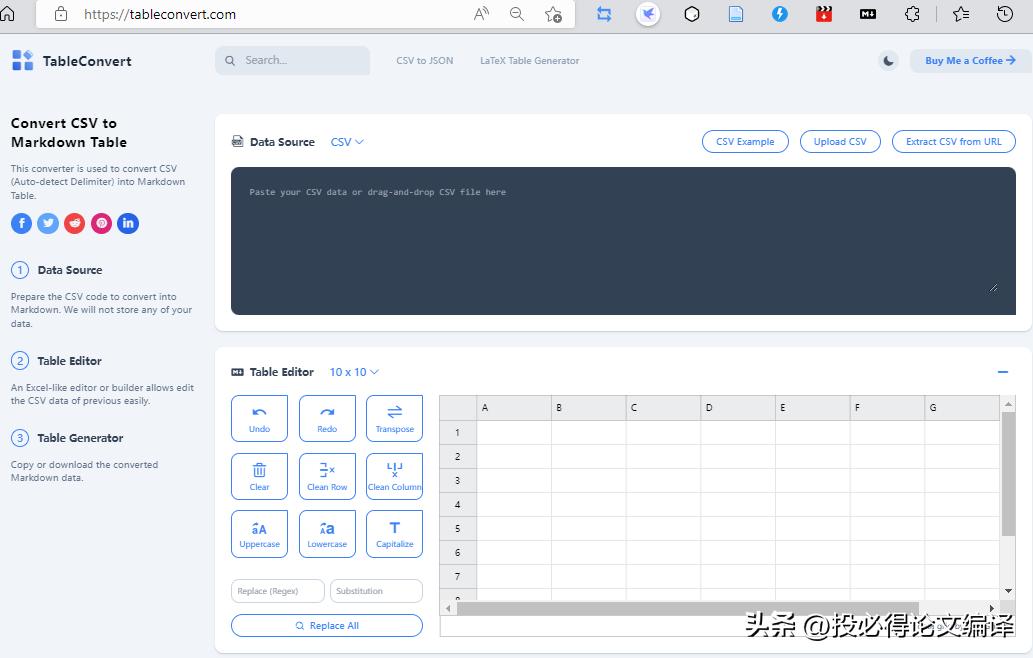Screen dimensions: 1033x658
Task: Click the zoom out magnifier in address bar
Action: click(x=517, y=14)
